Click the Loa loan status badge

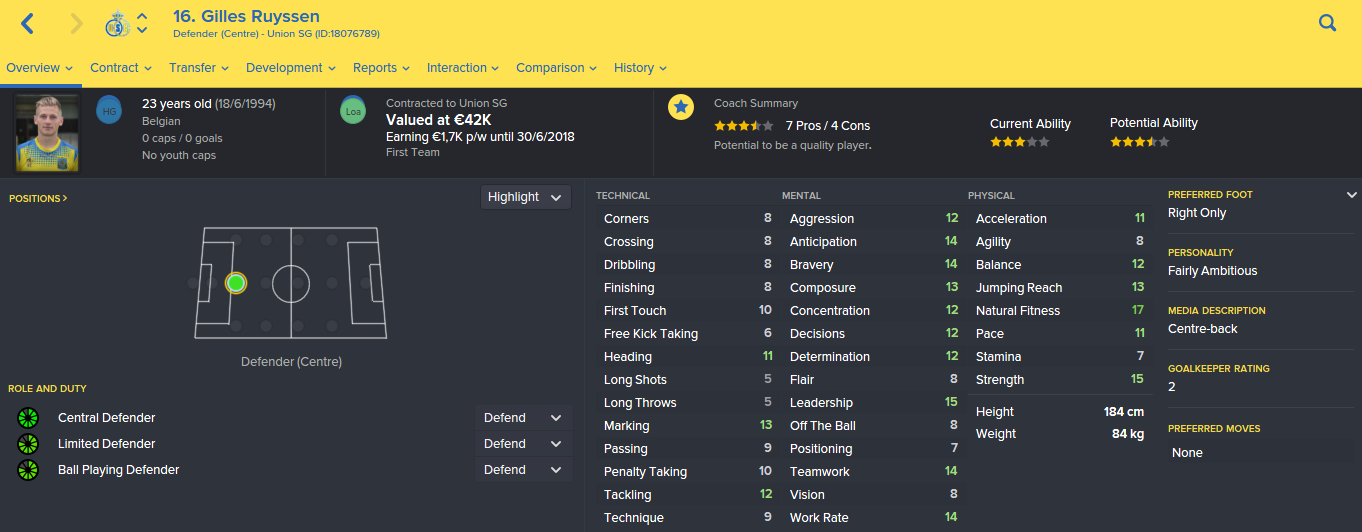pos(353,110)
